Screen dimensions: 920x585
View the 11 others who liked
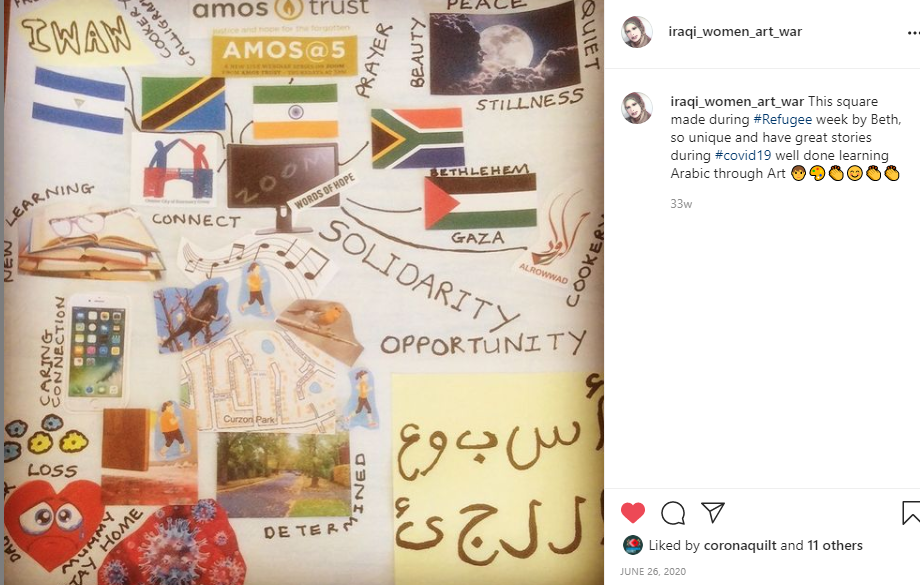tap(834, 546)
